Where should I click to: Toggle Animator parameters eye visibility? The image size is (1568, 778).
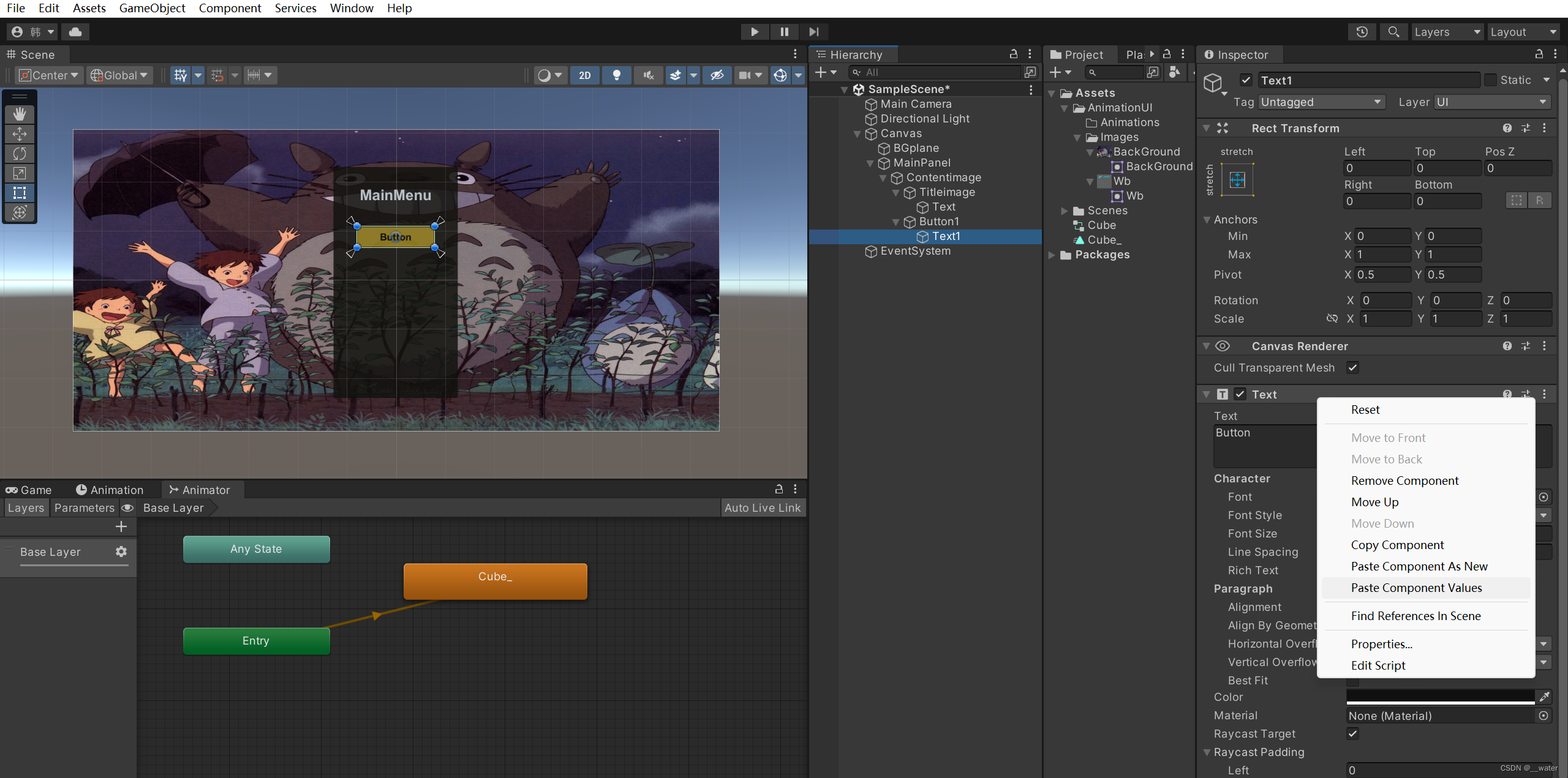coord(127,508)
